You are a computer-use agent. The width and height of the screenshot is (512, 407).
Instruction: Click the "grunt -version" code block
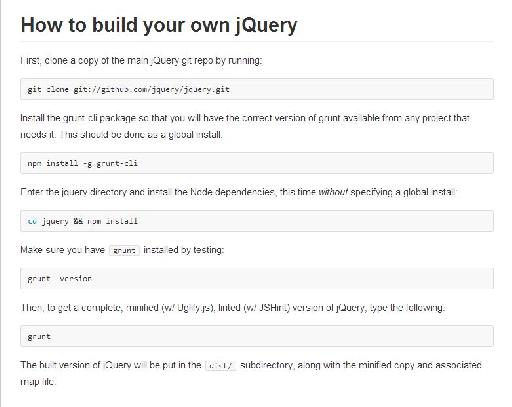pos(257,278)
